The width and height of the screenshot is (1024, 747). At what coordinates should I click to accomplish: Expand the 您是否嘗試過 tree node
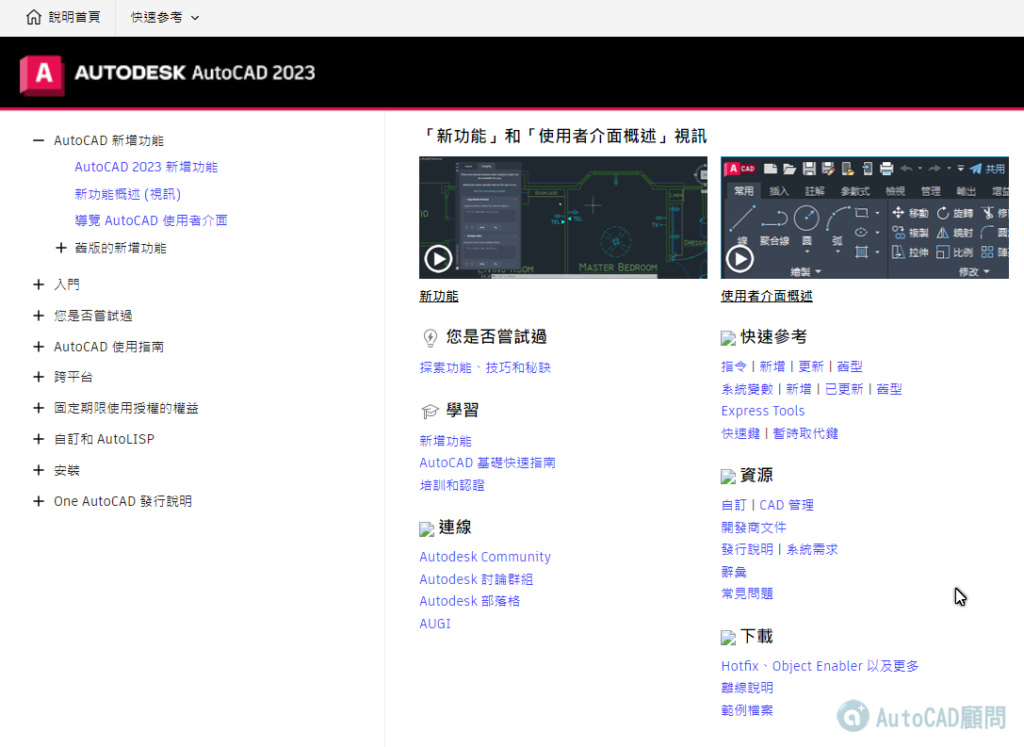pyautogui.click(x=39, y=316)
